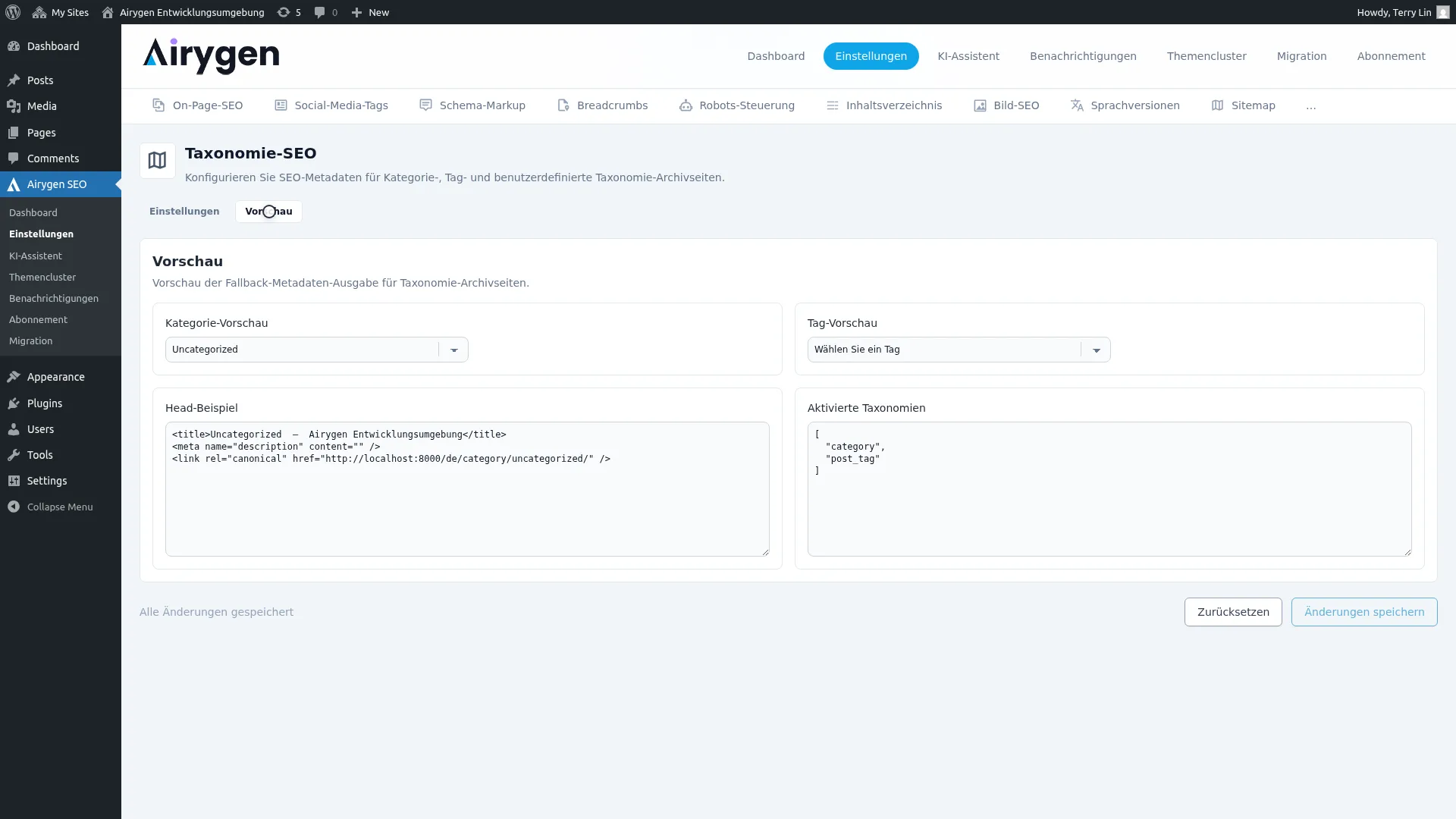The image size is (1456, 819).
Task: Switch to the Einstellungen sub-tab
Action: pyautogui.click(x=184, y=212)
